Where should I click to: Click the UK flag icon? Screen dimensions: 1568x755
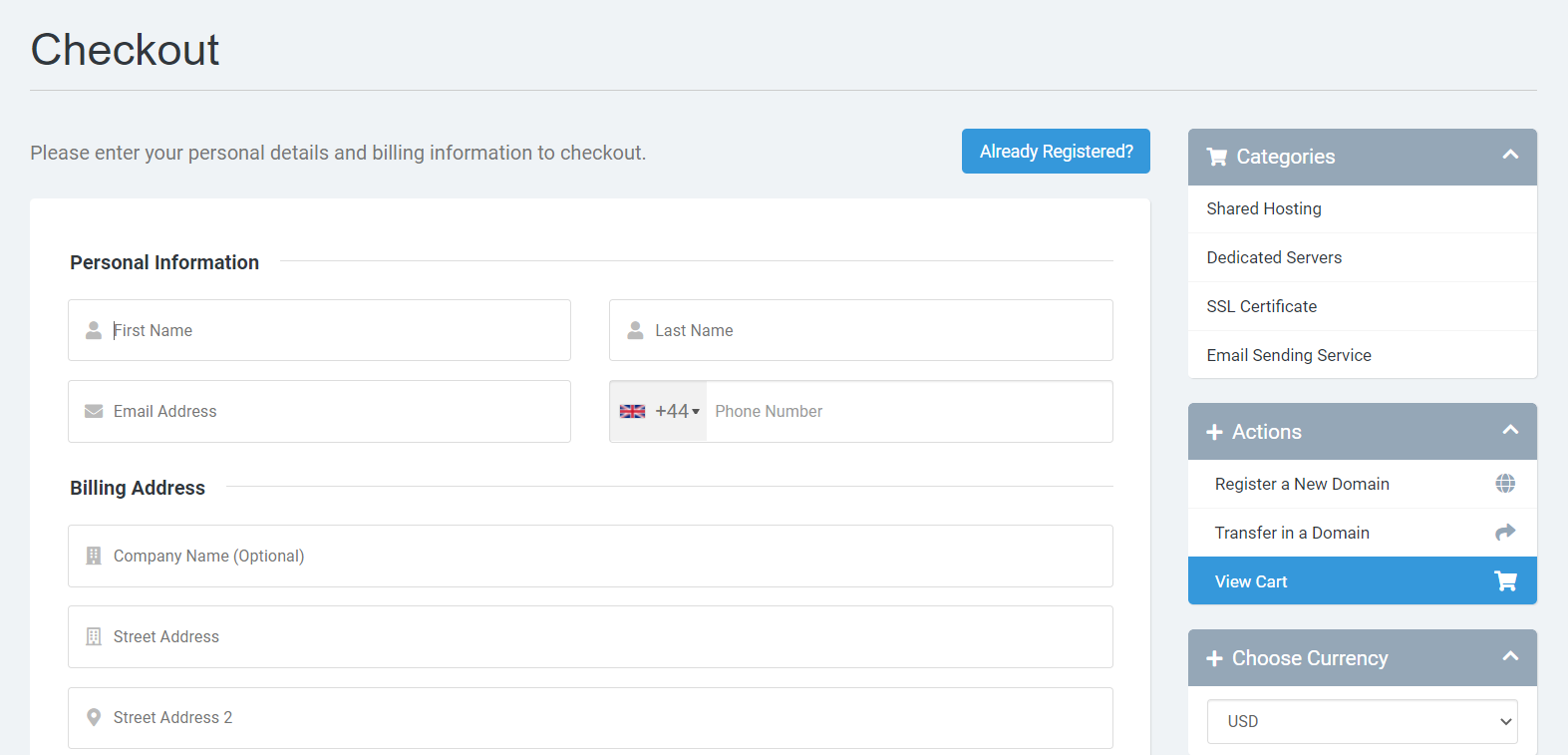[x=632, y=411]
